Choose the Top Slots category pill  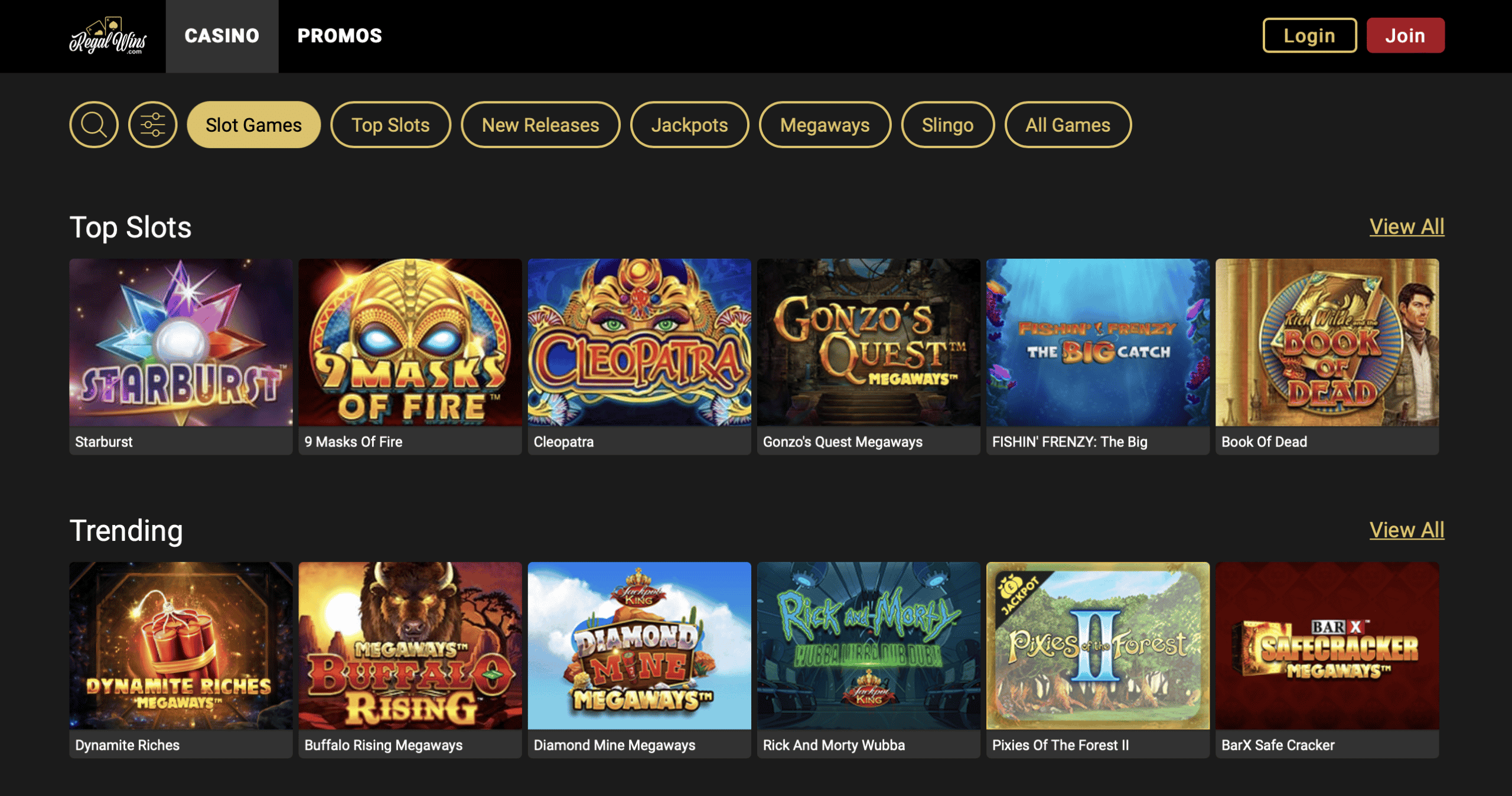[x=390, y=125]
